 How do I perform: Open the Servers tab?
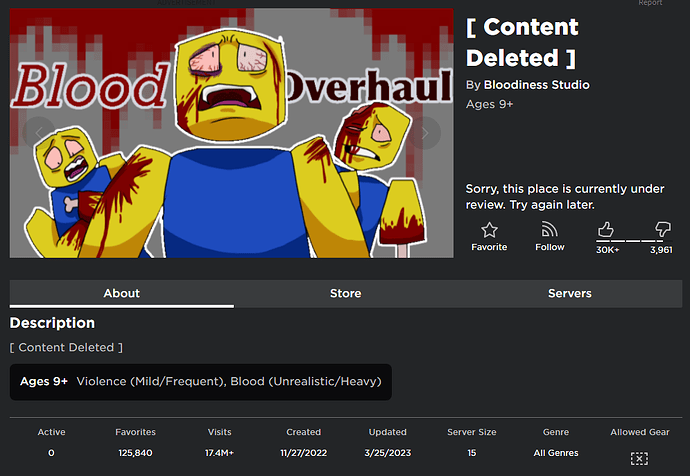(x=570, y=293)
